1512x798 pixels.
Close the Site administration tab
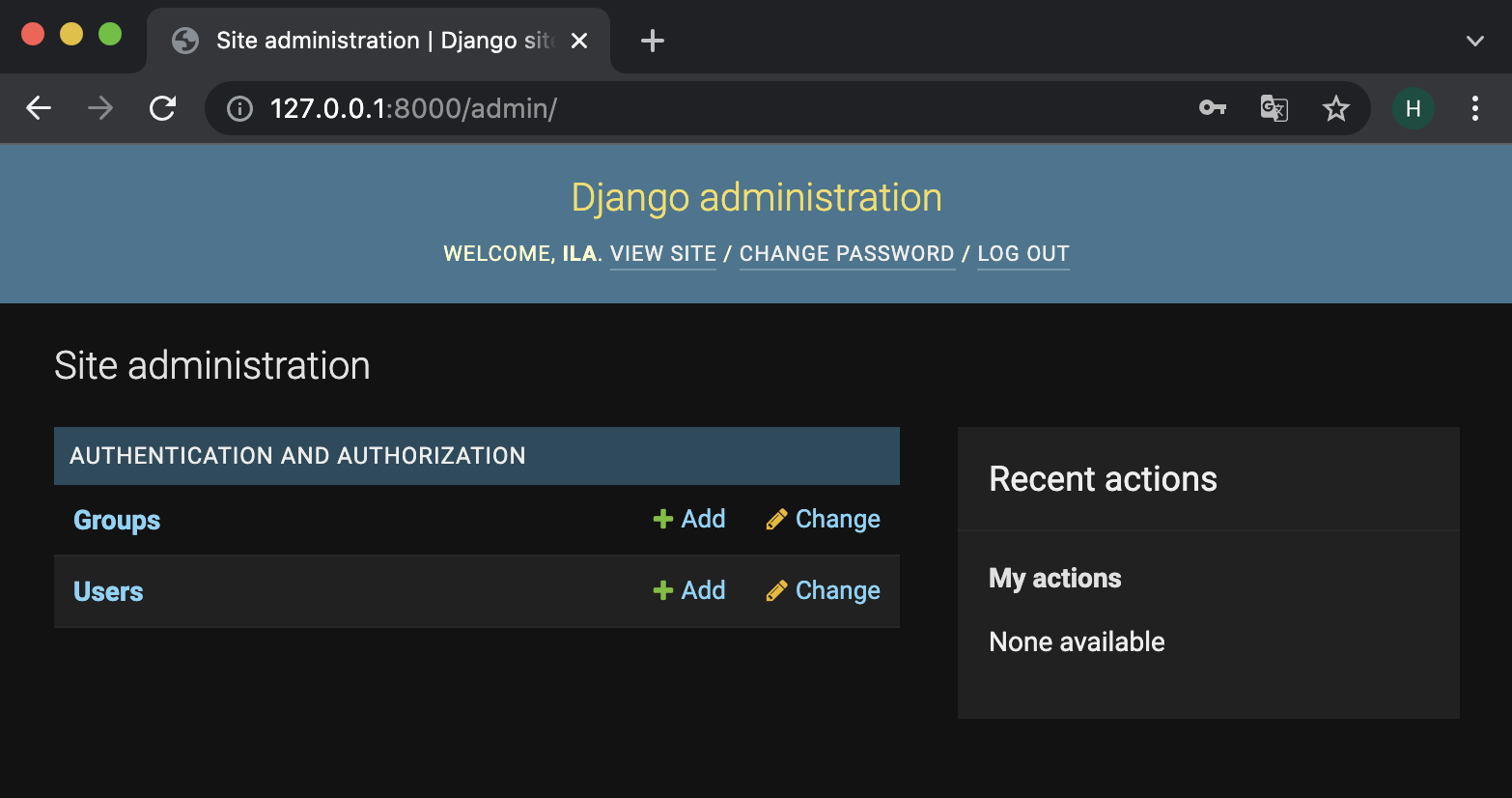pos(579,41)
